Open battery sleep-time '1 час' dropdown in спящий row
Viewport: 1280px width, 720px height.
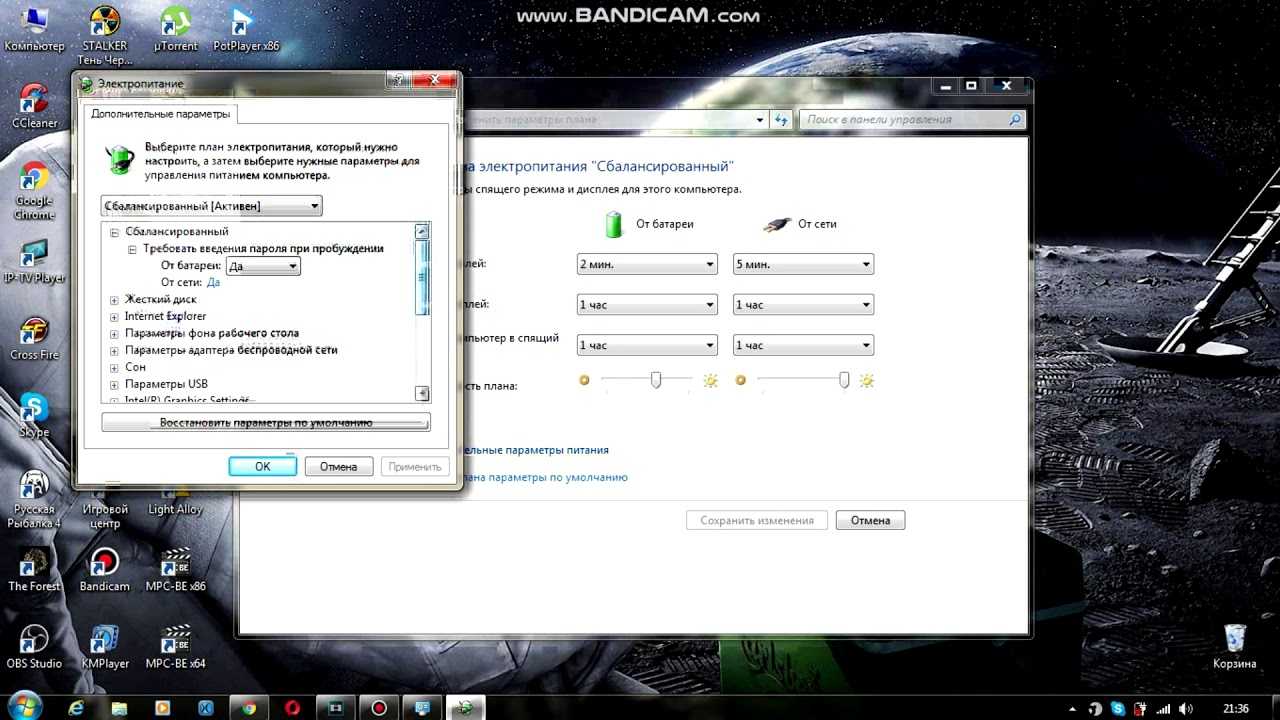pyautogui.click(x=647, y=345)
